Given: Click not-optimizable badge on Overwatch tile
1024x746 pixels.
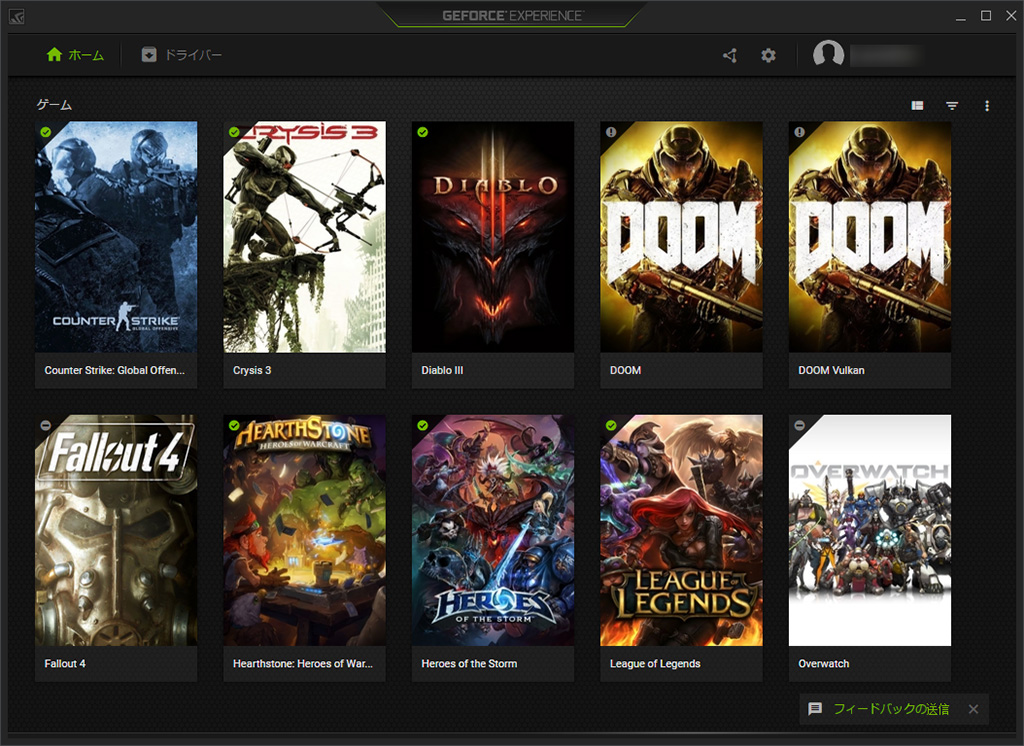Looking at the screenshot, I should point(799,425).
